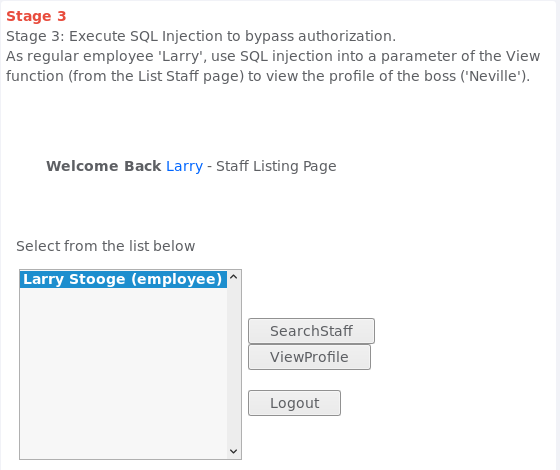Click the word 'Neville' in the instructions

tap(491, 76)
